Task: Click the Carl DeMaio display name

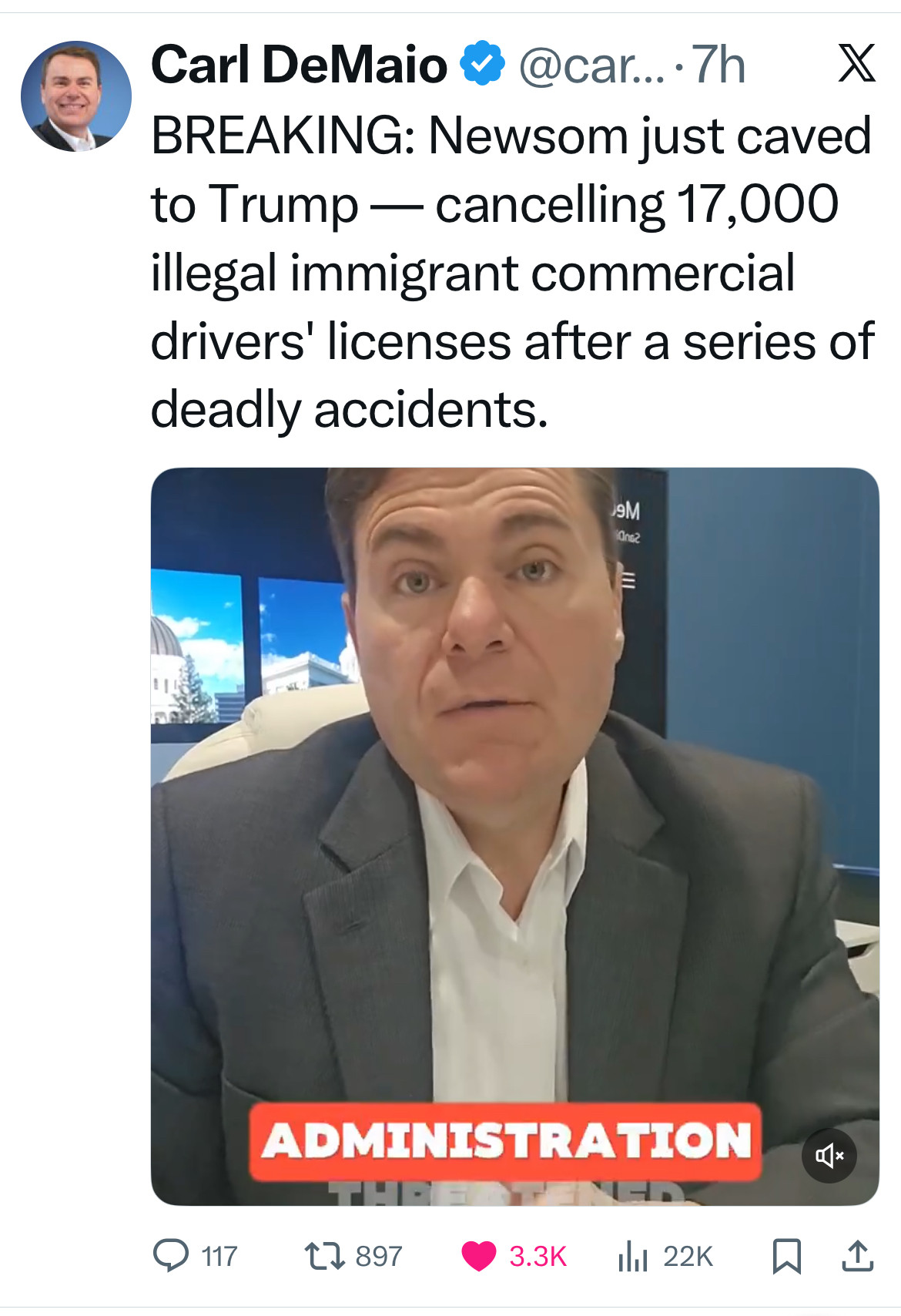Action: pos(299,65)
